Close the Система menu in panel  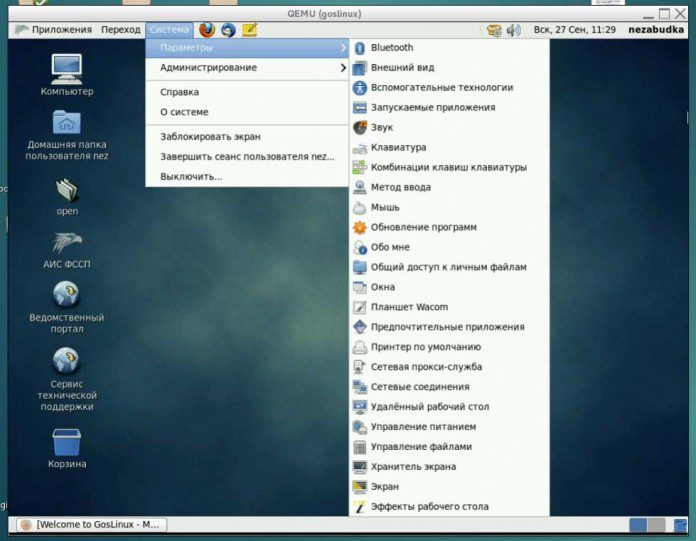[x=169, y=30]
